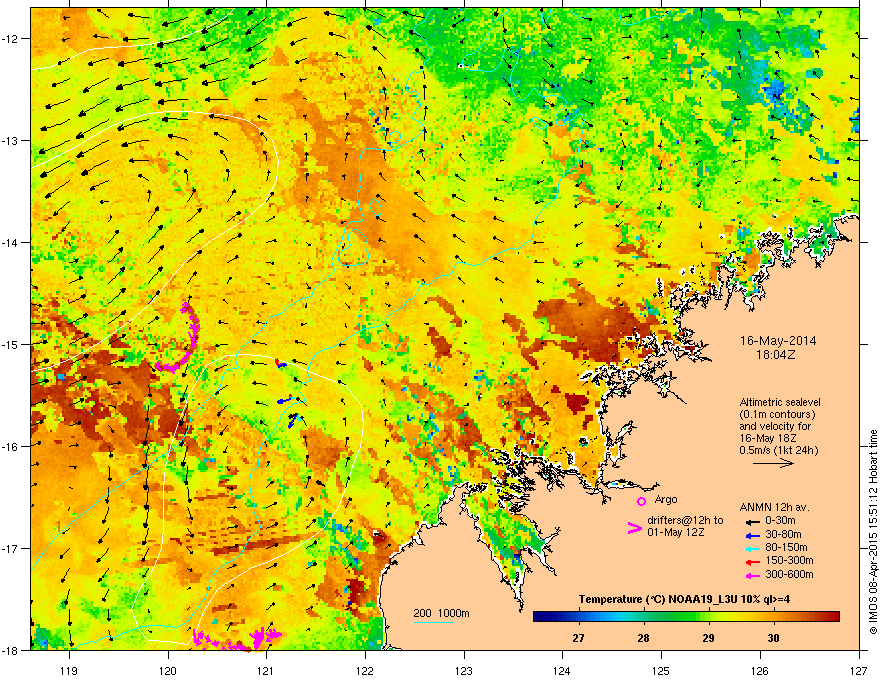The height and width of the screenshot is (680, 880).
Task: Click the latitude axis label '-13'
Action: 10,140
